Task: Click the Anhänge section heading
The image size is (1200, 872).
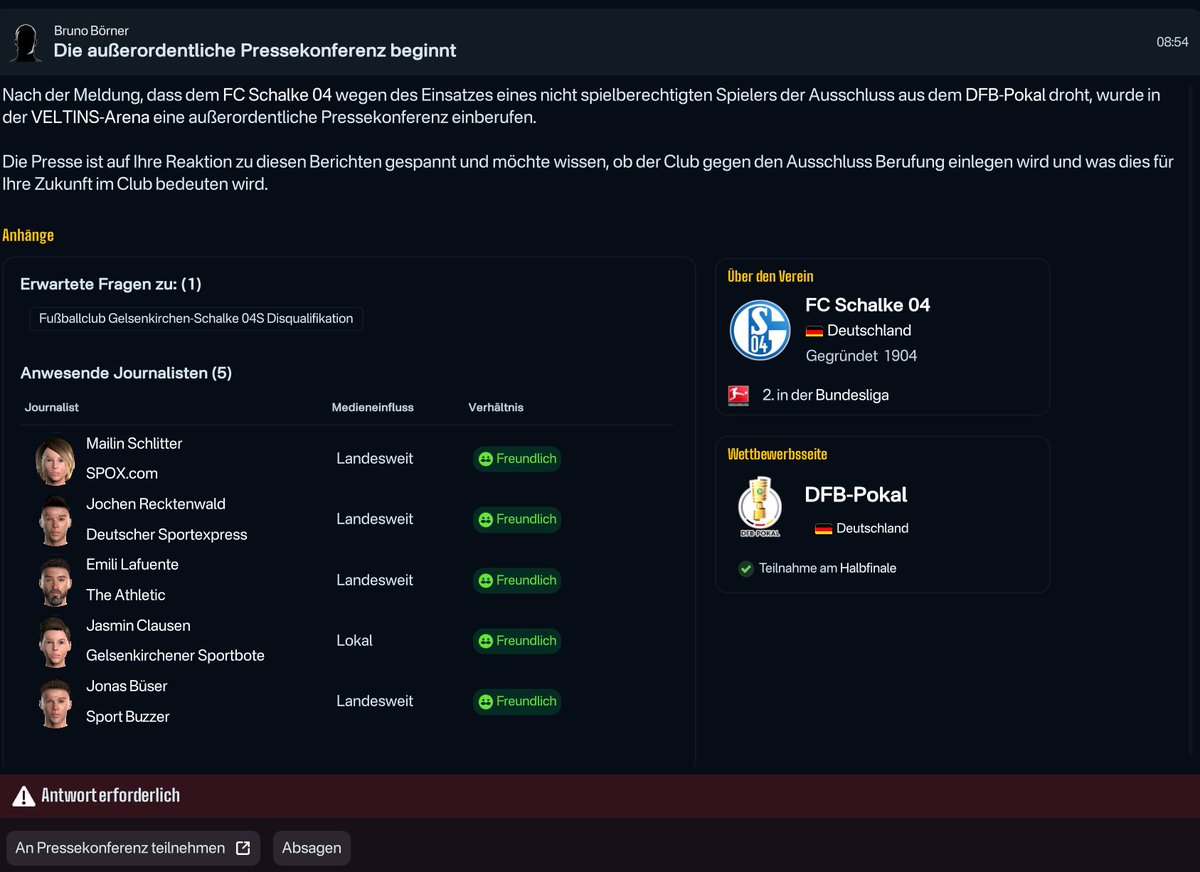Action: pyautogui.click(x=28, y=236)
